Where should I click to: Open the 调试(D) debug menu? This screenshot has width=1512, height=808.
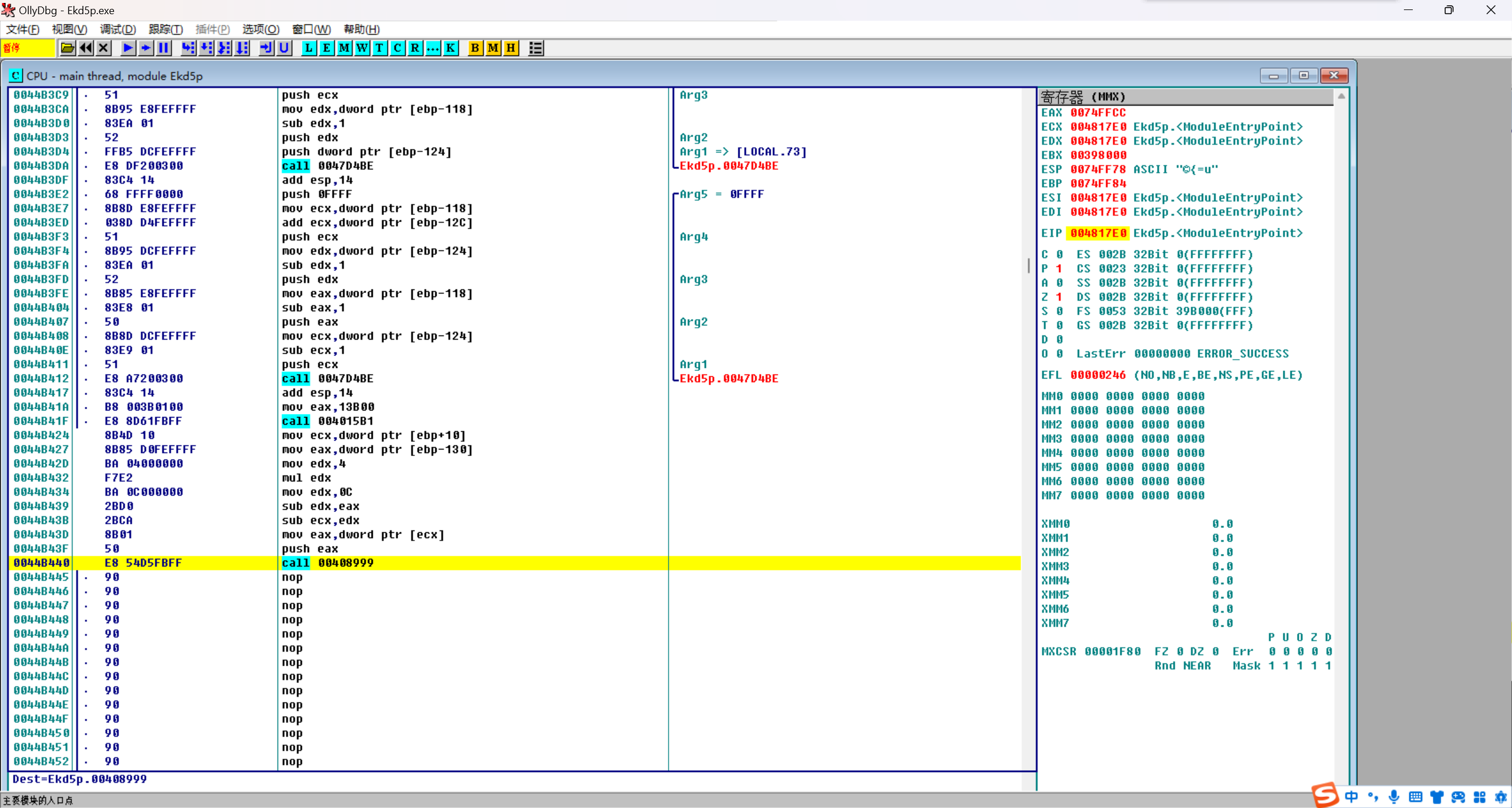click(x=118, y=29)
